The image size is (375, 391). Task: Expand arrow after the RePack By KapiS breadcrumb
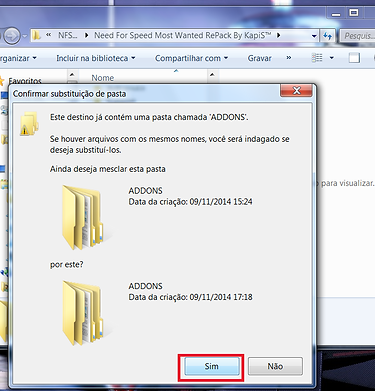click(279, 35)
